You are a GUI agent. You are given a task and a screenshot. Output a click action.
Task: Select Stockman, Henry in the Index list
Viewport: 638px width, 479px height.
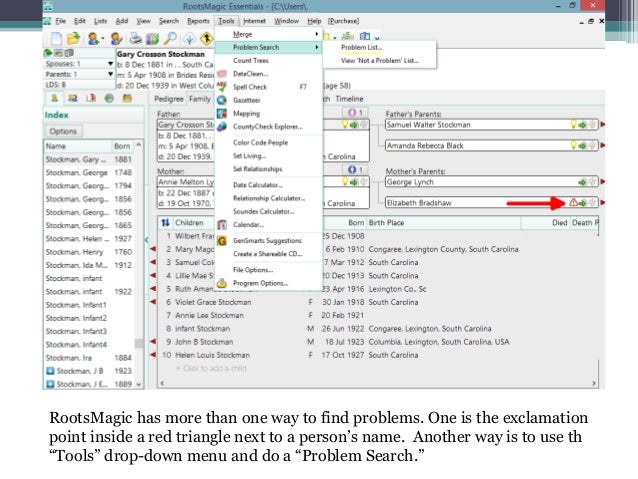[89, 252]
